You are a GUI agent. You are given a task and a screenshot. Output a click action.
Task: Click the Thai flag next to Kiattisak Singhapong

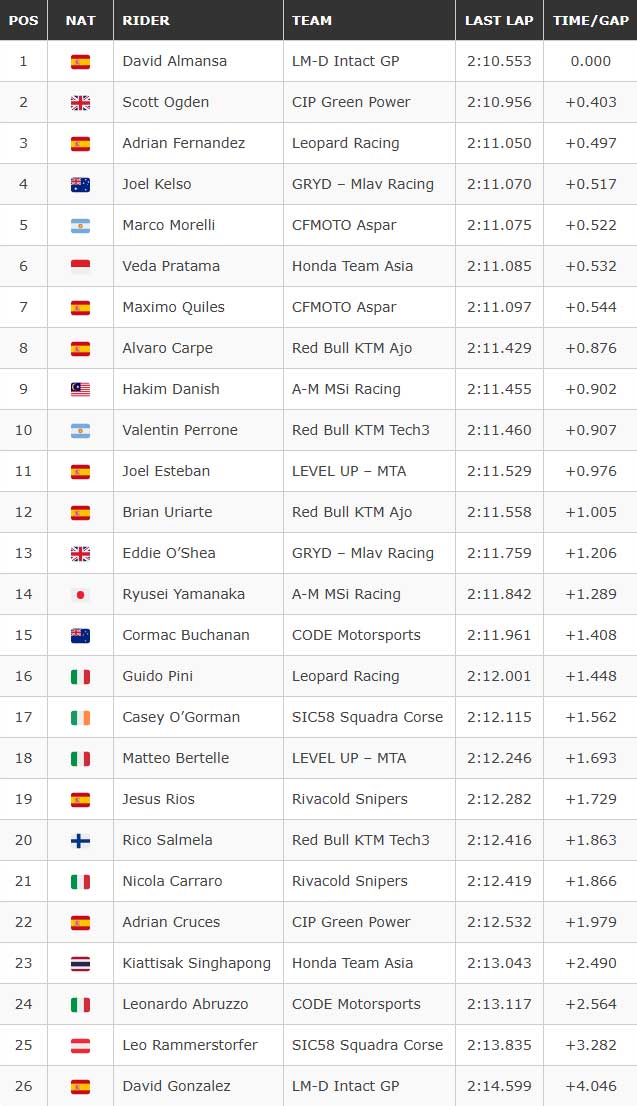coord(80,964)
